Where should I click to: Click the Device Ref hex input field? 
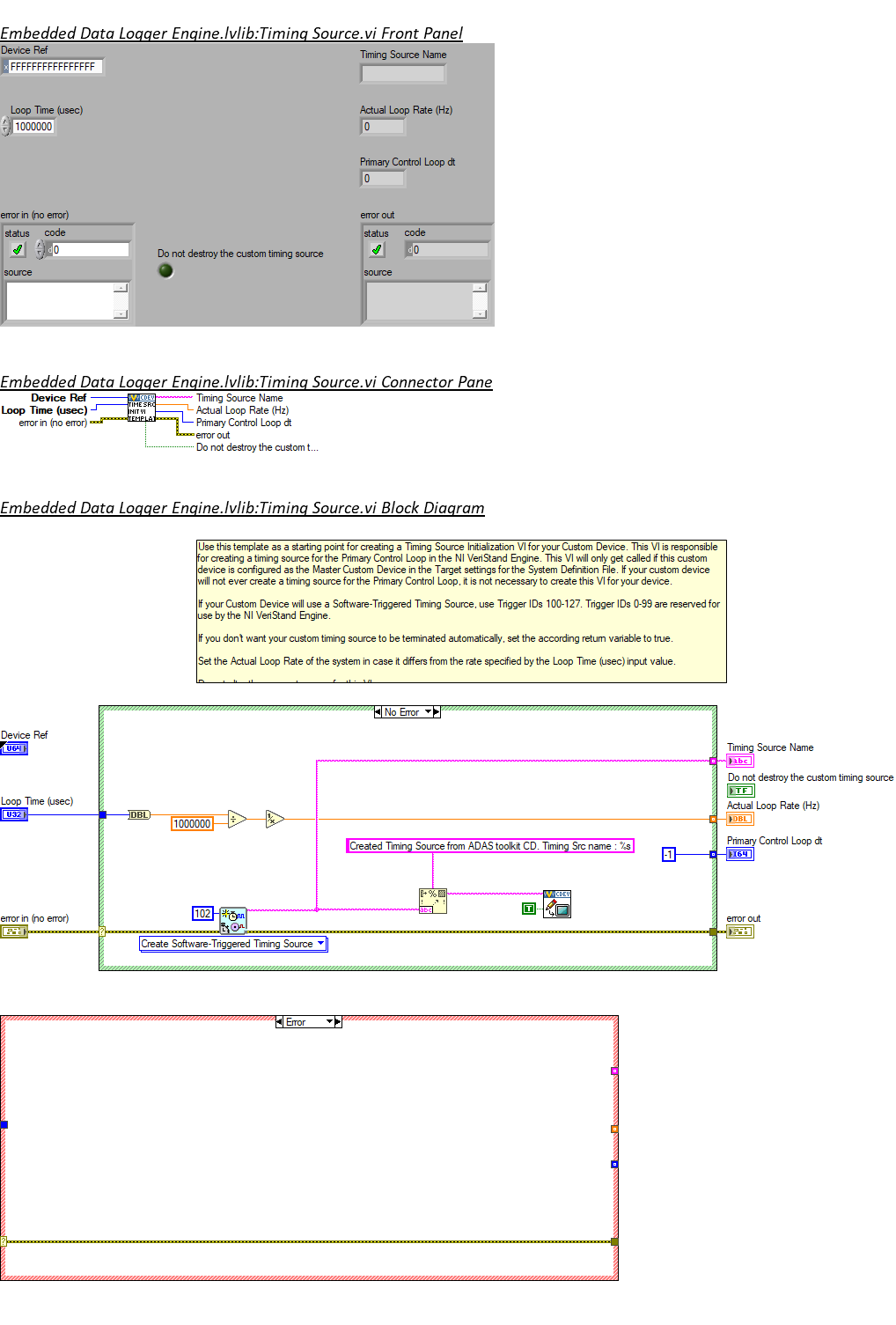click(55, 67)
